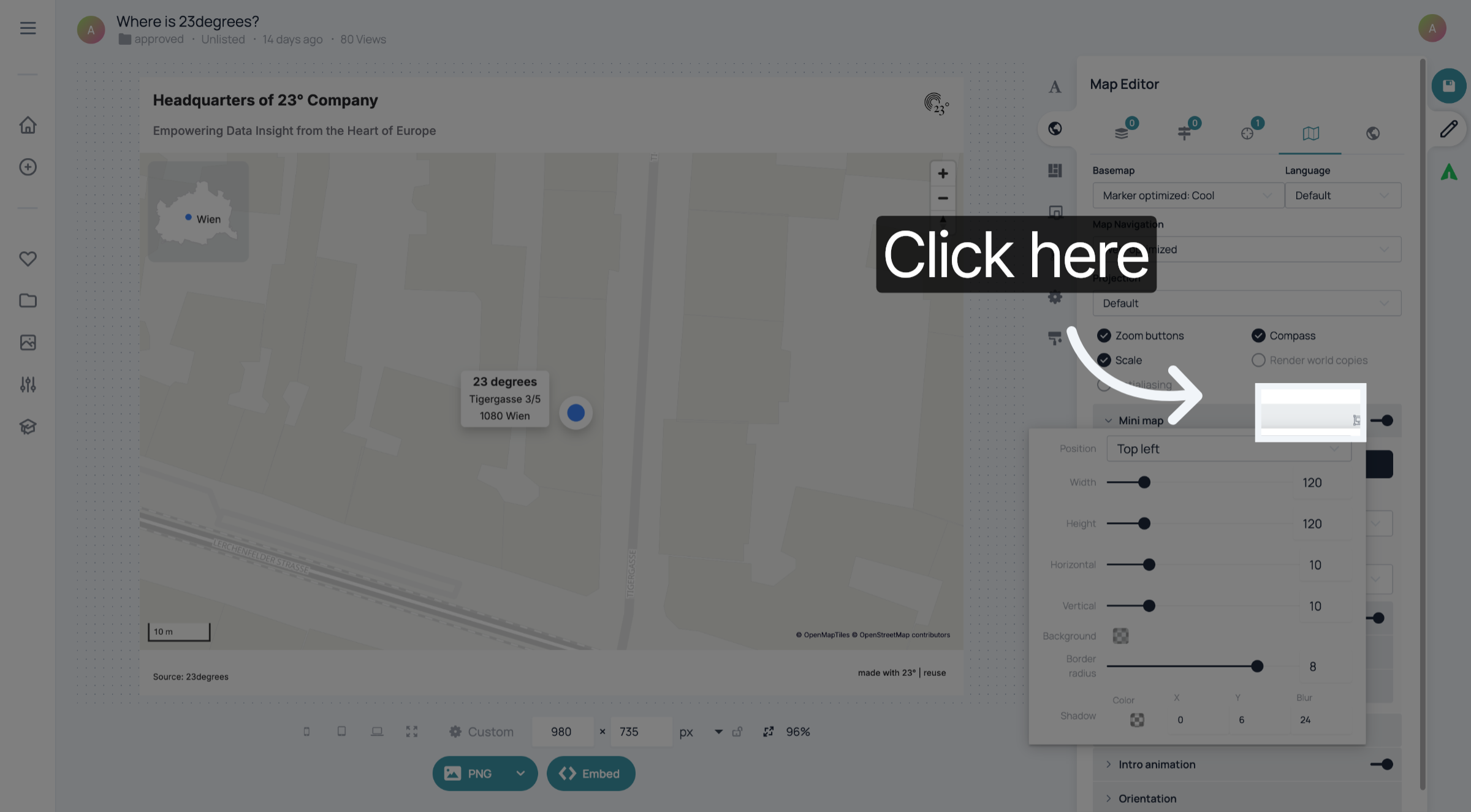Screen dimensions: 1471x812
Task: Collapse the Mini map section
Action: 1108,420
